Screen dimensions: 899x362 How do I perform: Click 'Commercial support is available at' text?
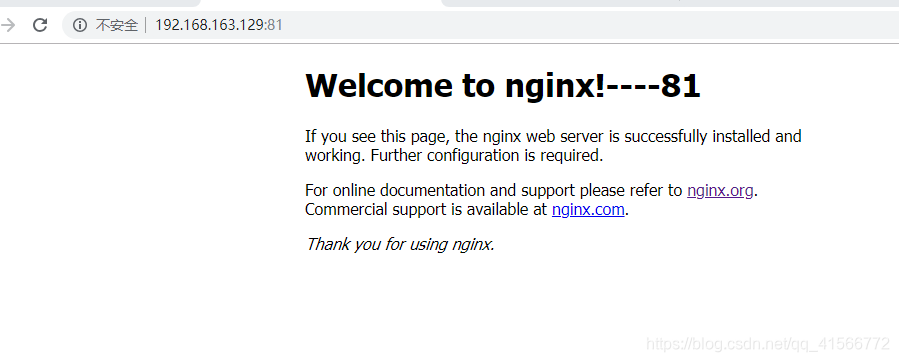[x=426, y=210]
